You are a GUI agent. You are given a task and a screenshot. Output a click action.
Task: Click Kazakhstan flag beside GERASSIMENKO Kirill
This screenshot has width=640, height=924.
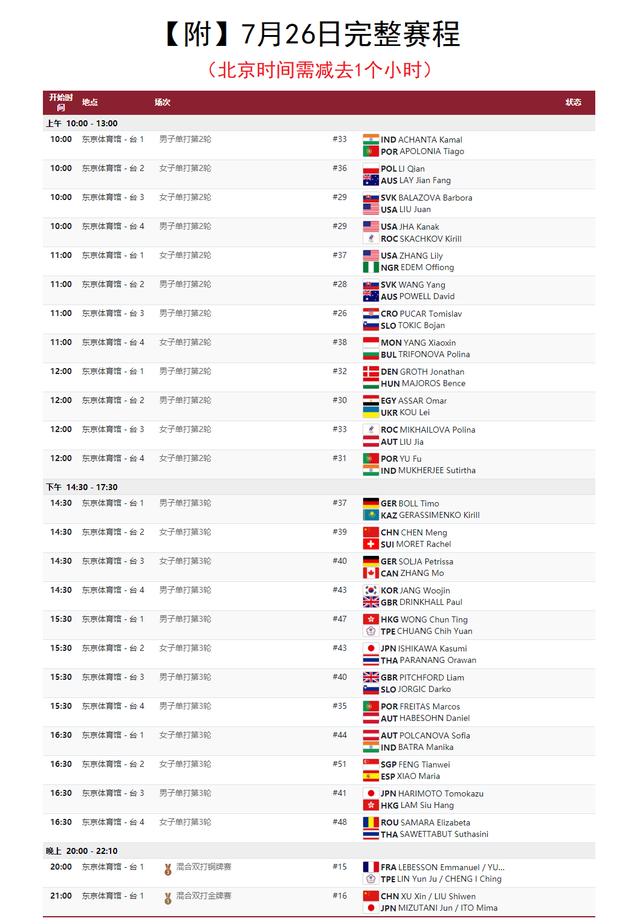[371, 516]
